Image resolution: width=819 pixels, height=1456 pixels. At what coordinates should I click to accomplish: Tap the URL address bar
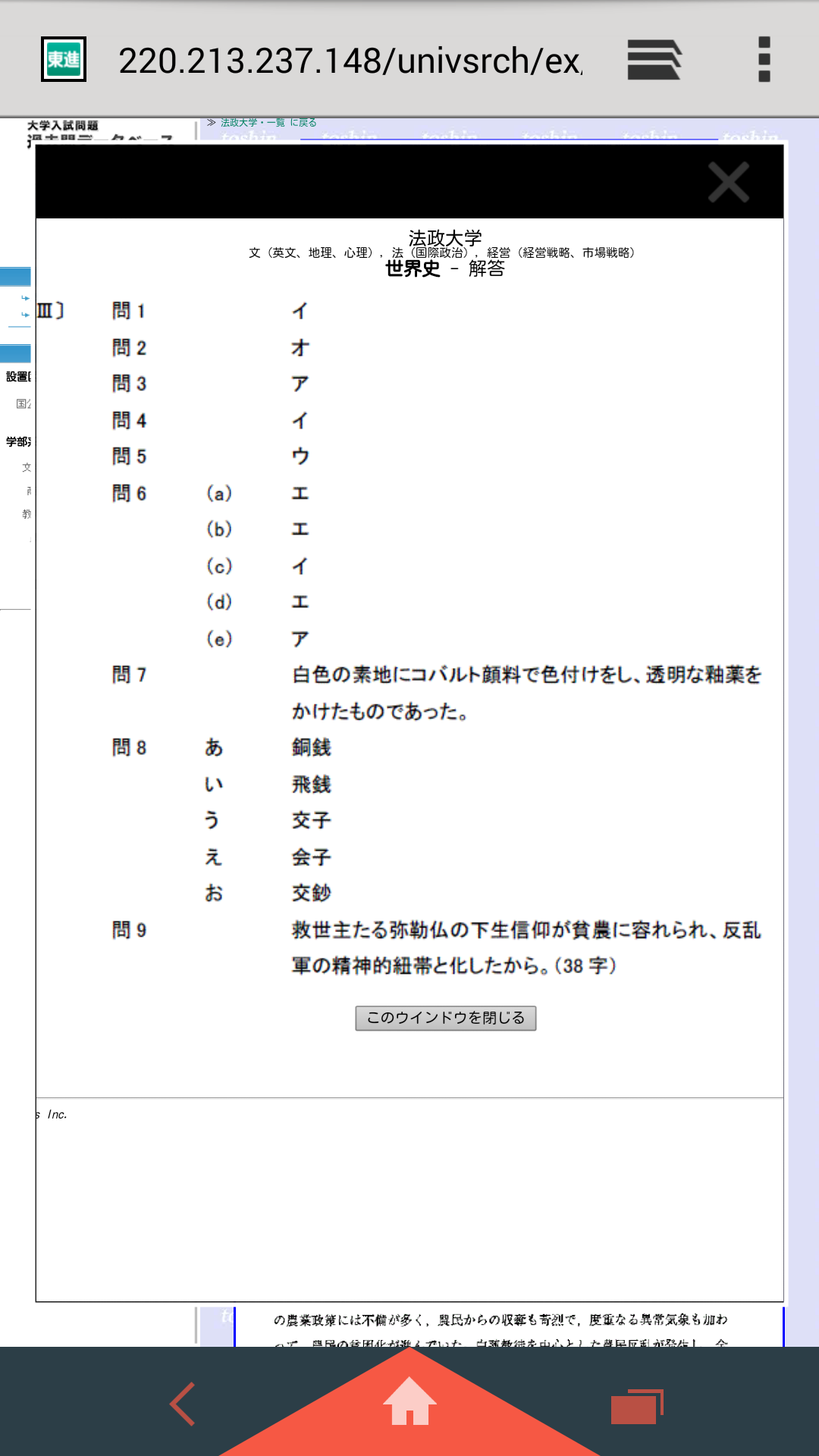(x=350, y=61)
